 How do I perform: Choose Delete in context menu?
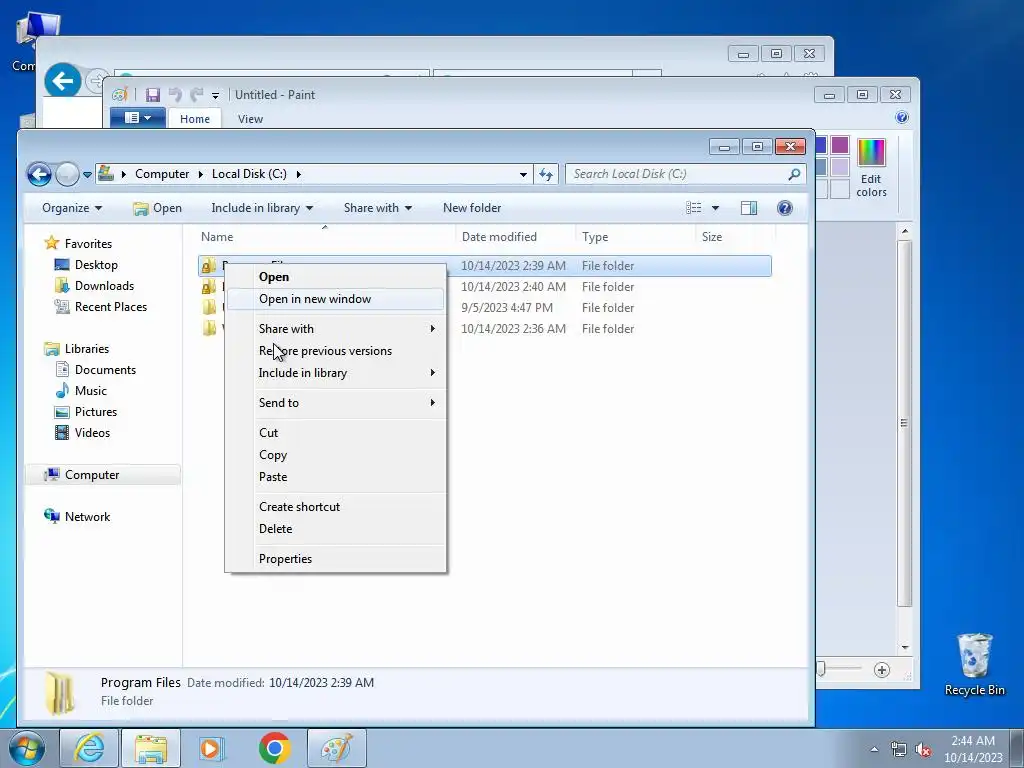click(336, 530)
